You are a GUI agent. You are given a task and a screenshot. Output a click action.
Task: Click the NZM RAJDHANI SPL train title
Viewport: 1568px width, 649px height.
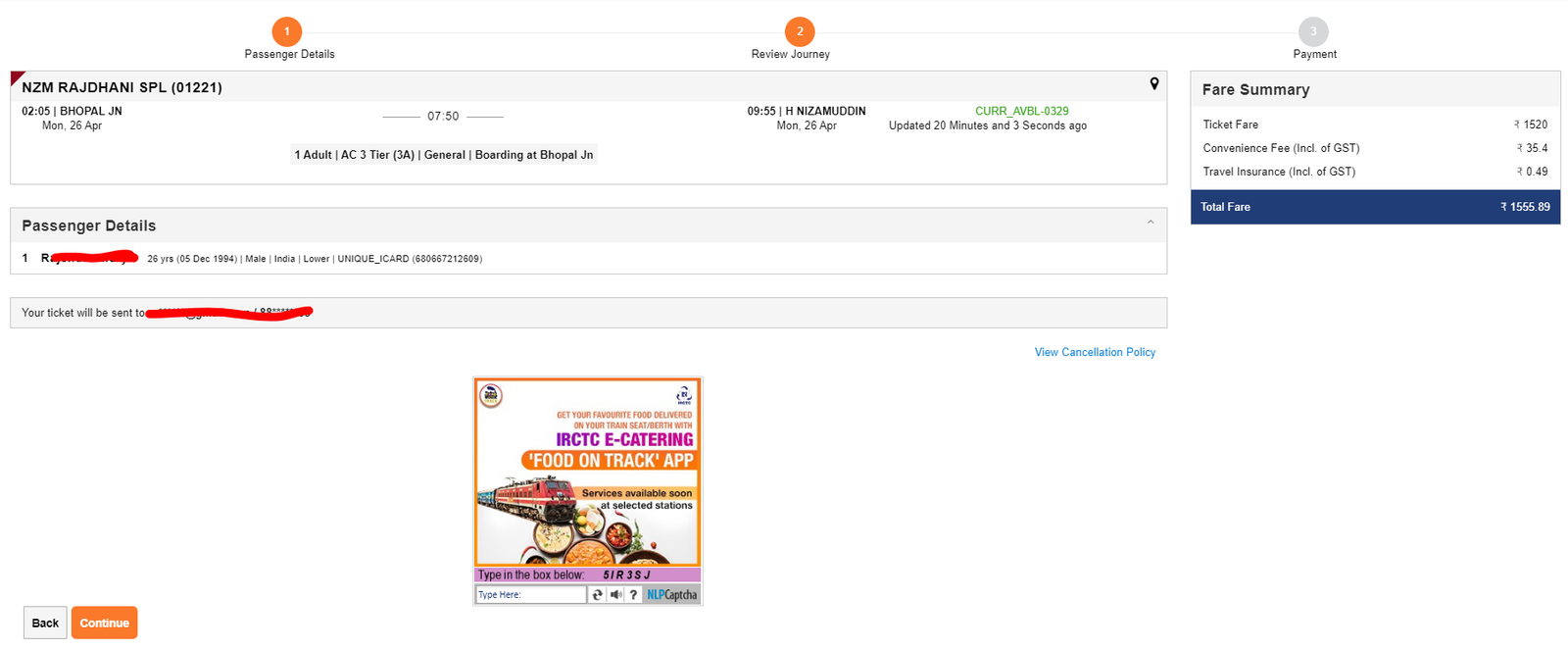122,87
